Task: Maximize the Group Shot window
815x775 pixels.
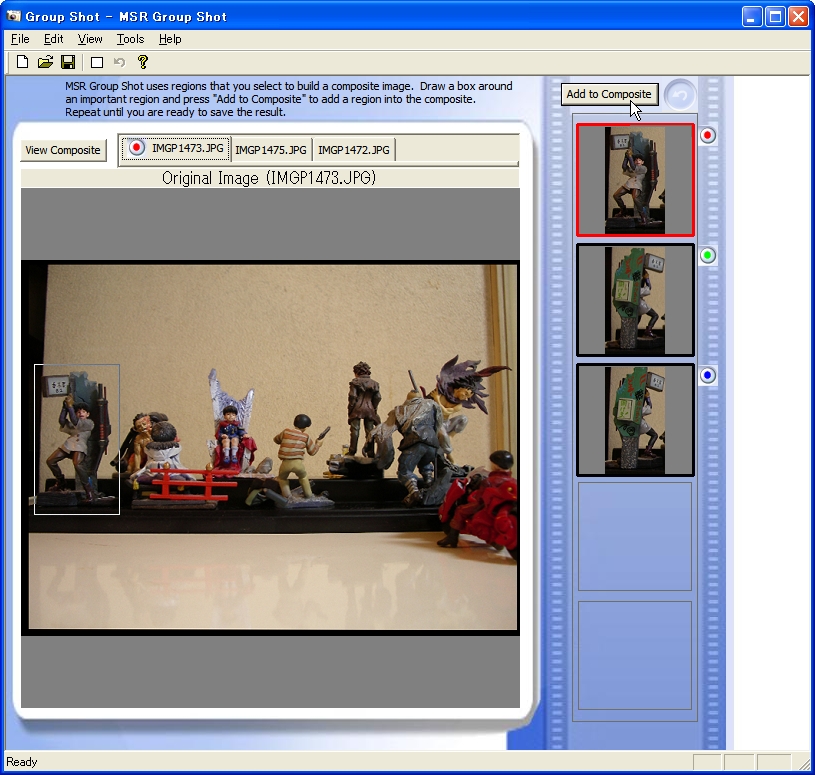Action: (x=775, y=17)
